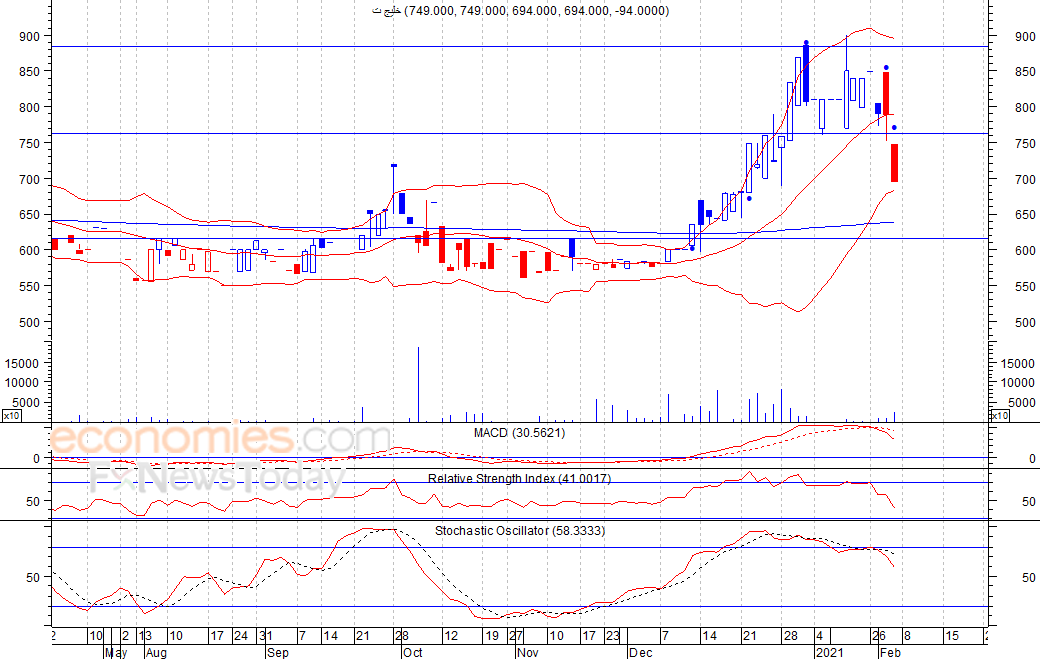Click the x10 multiplier box on the left axis
Screen dimensions: 1040x659
[x=11, y=416]
